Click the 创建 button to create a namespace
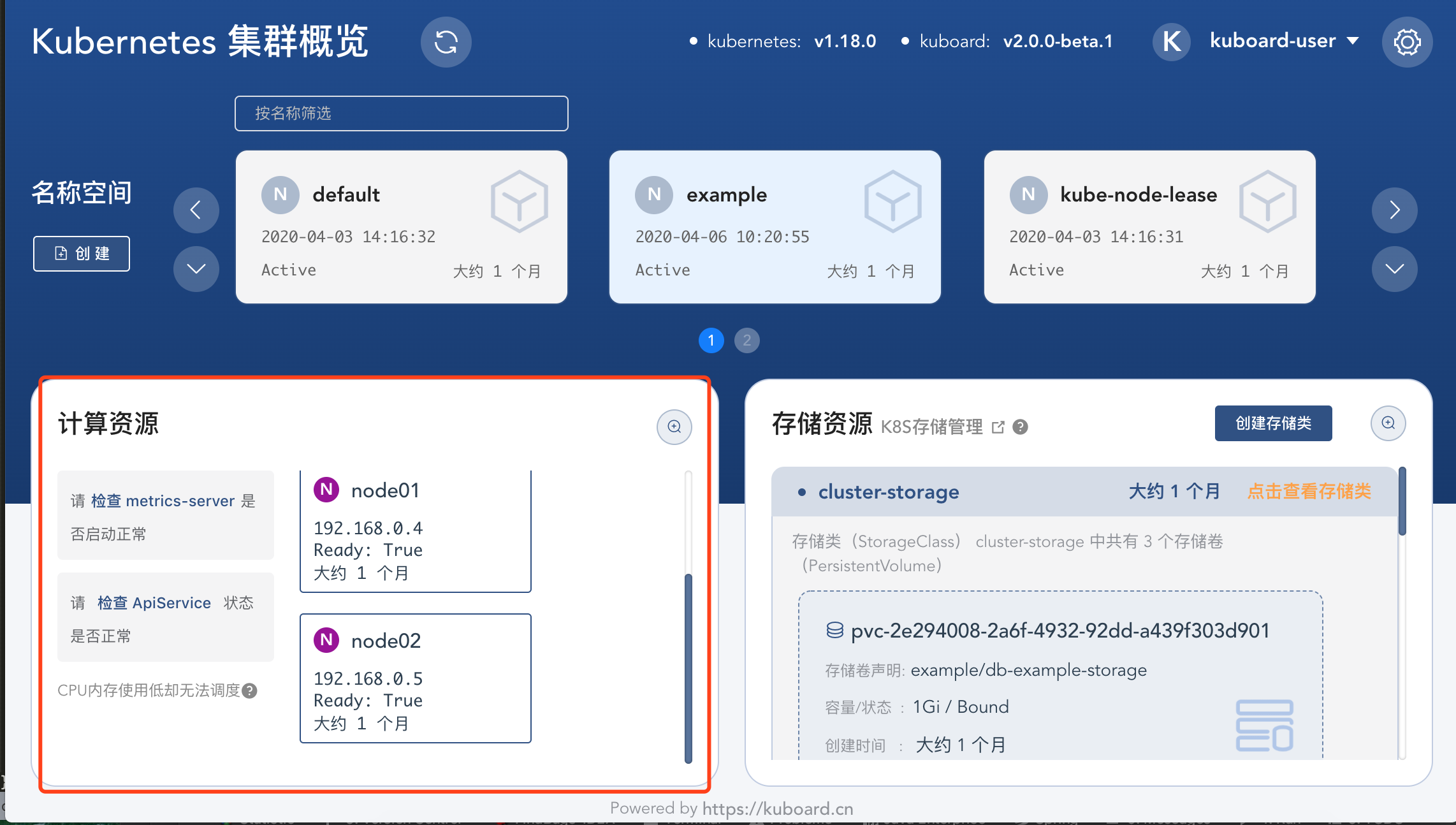Image resolution: width=1456 pixels, height=825 pixels. pos(81,253)
